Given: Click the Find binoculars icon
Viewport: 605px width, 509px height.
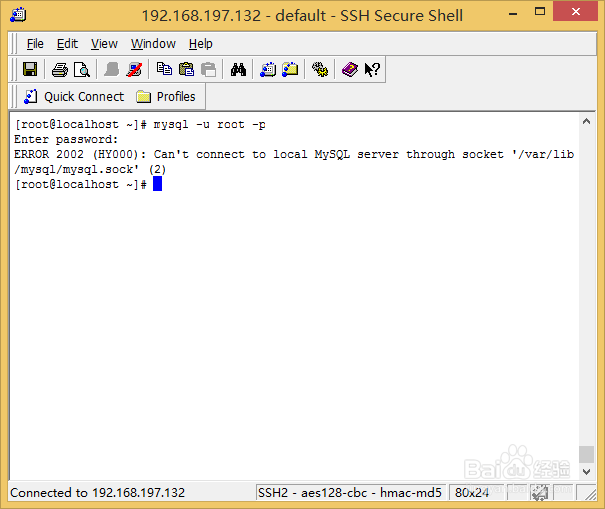Looking at the screenshot, I should pos(238,70).
